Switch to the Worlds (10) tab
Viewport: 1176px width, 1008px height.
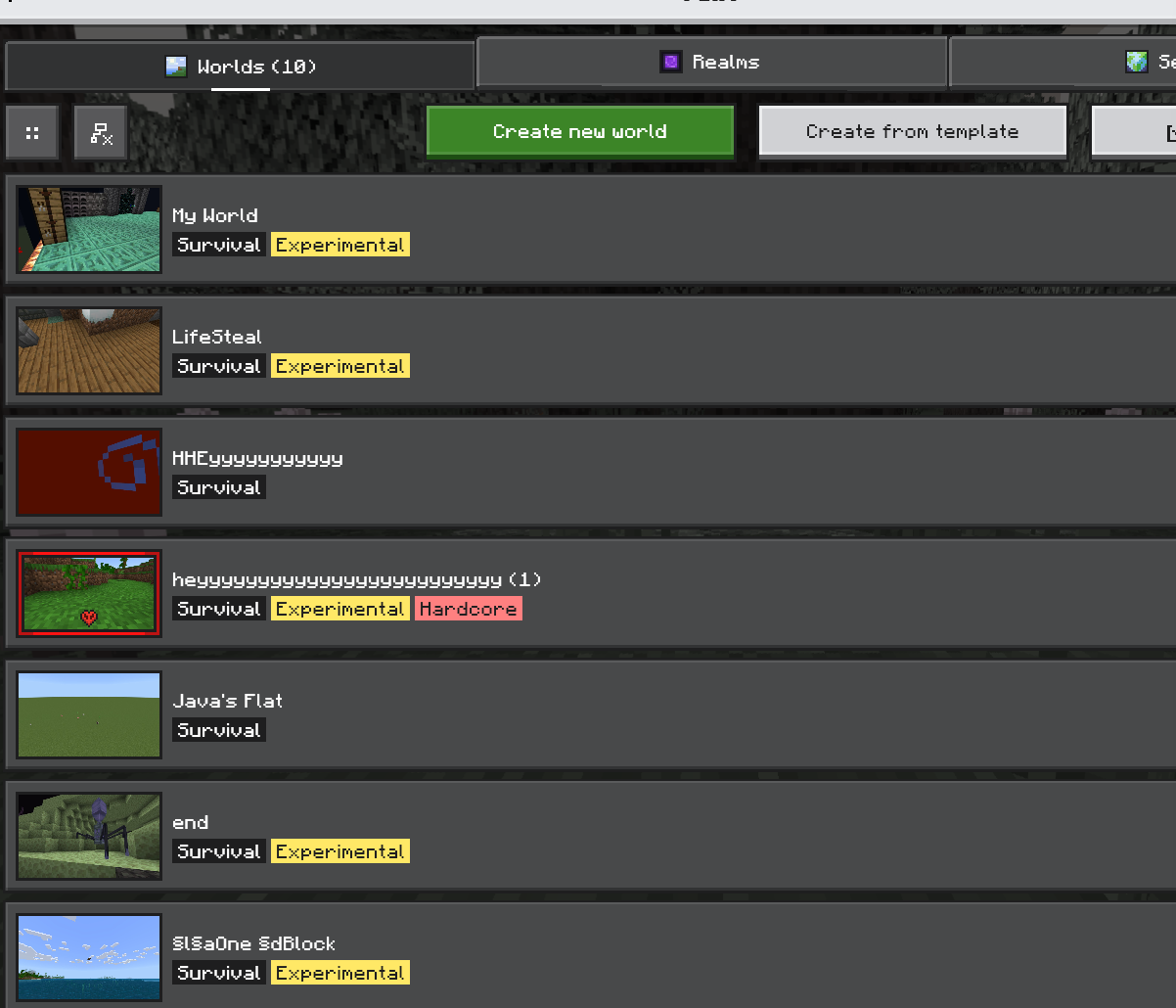point(240,67)
